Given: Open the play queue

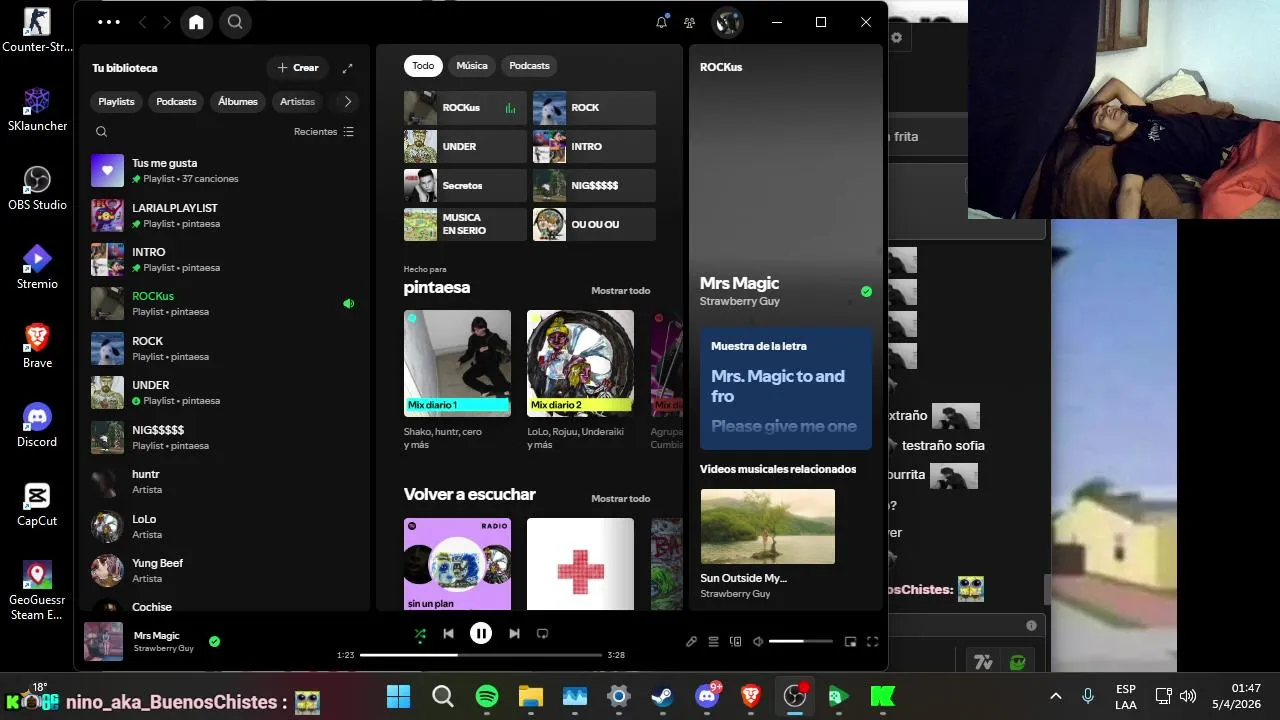Looking at the screenshot, I should (714, 642).
